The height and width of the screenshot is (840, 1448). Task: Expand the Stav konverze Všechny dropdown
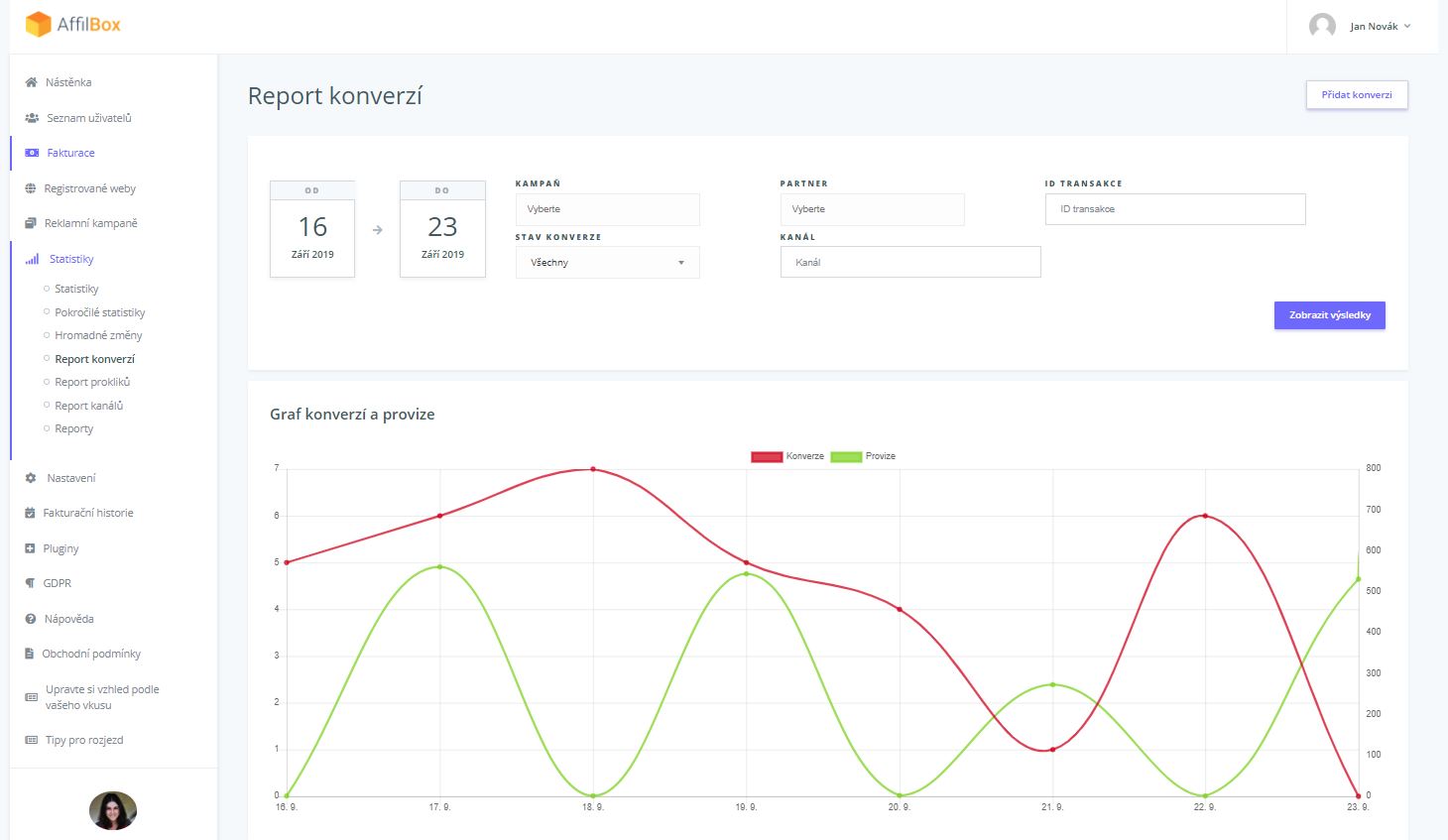coord(607,263)
